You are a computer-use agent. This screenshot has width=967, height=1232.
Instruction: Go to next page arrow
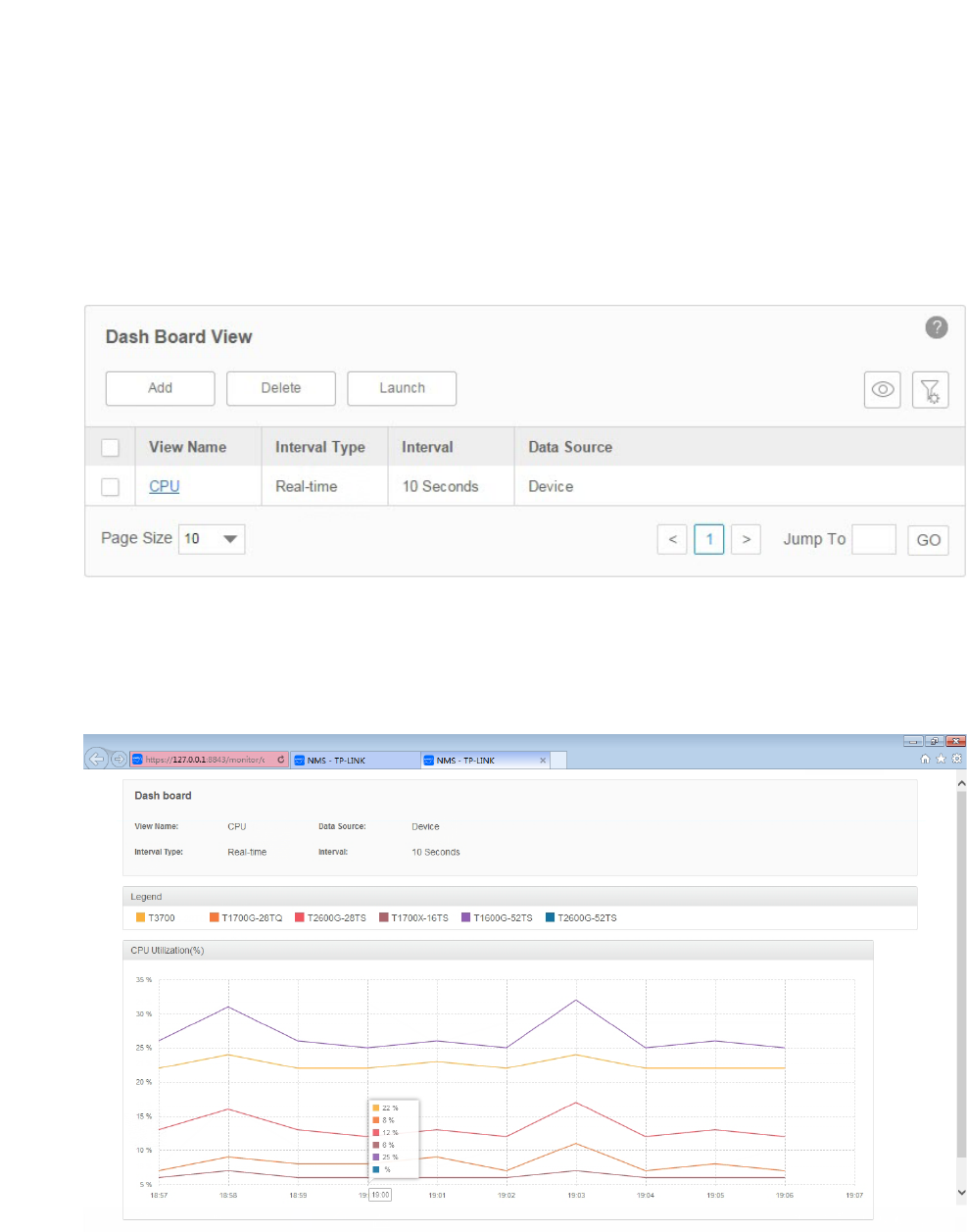746,539
